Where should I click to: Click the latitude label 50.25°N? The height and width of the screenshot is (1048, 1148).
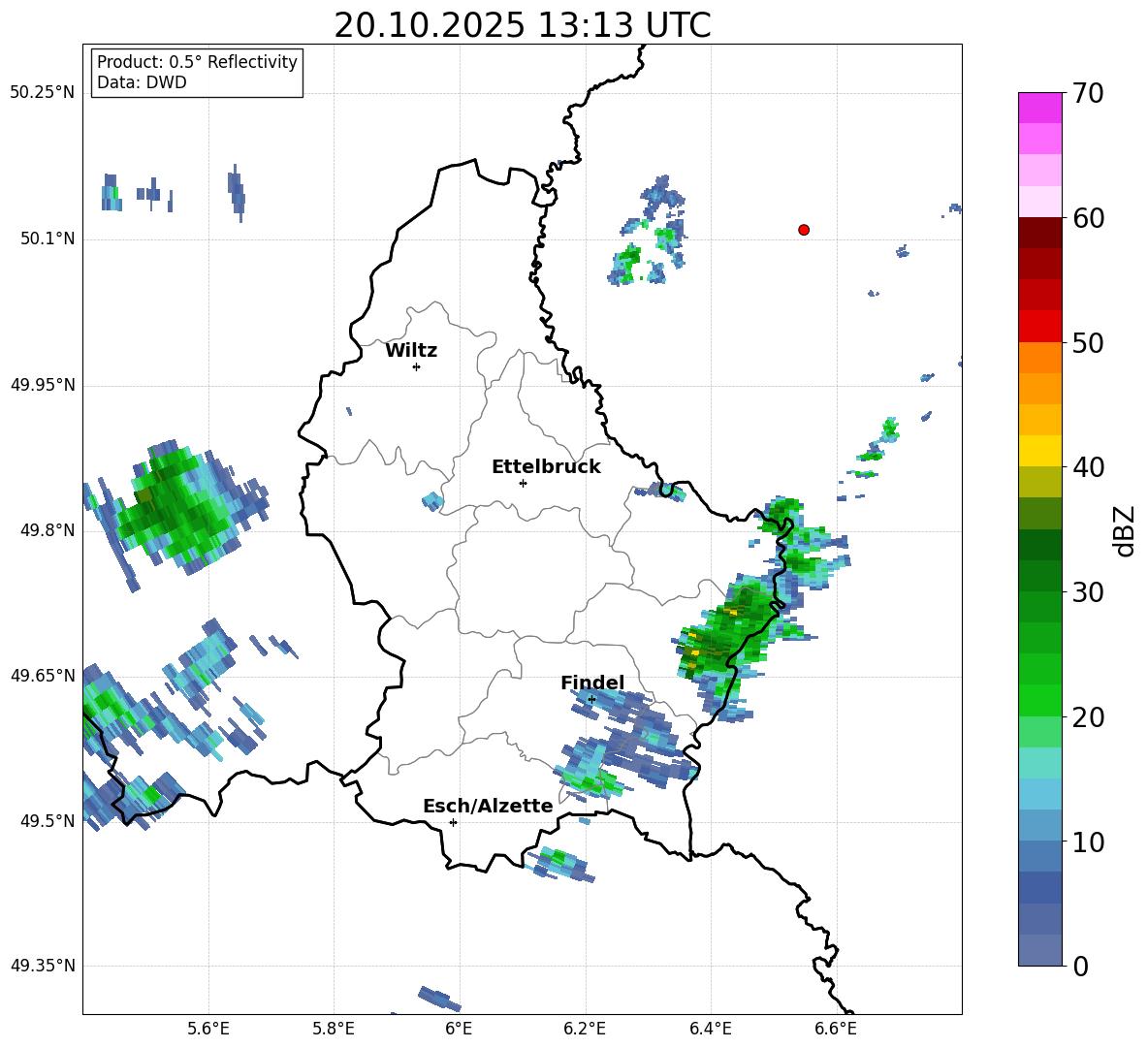coord(43,93)
